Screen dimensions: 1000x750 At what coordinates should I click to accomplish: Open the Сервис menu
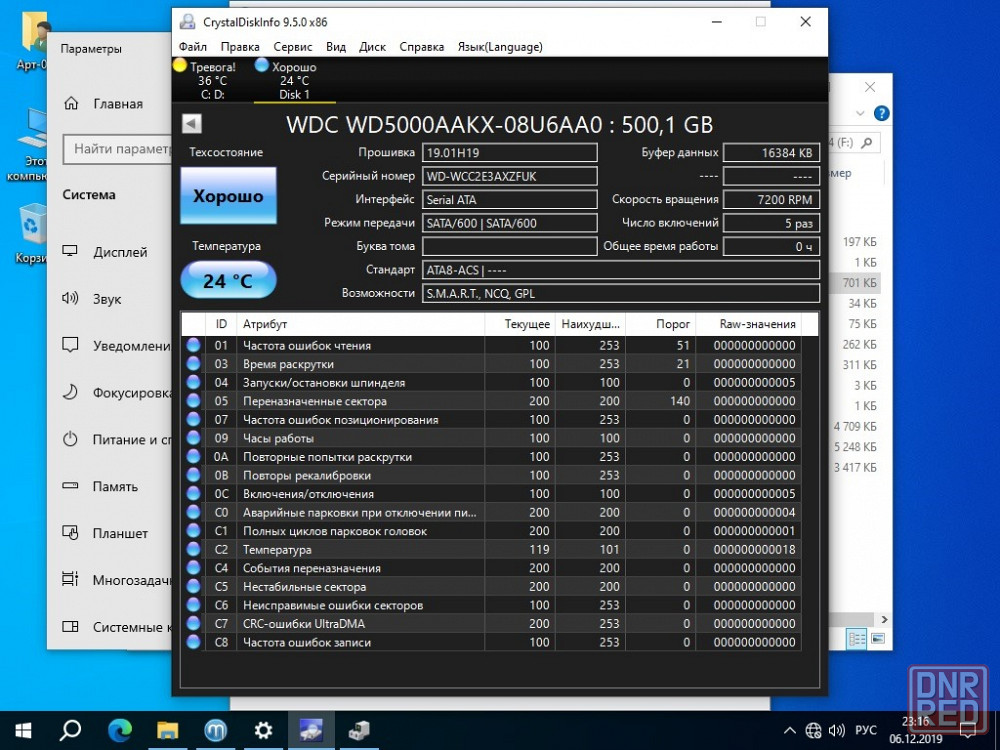point(293,47)
